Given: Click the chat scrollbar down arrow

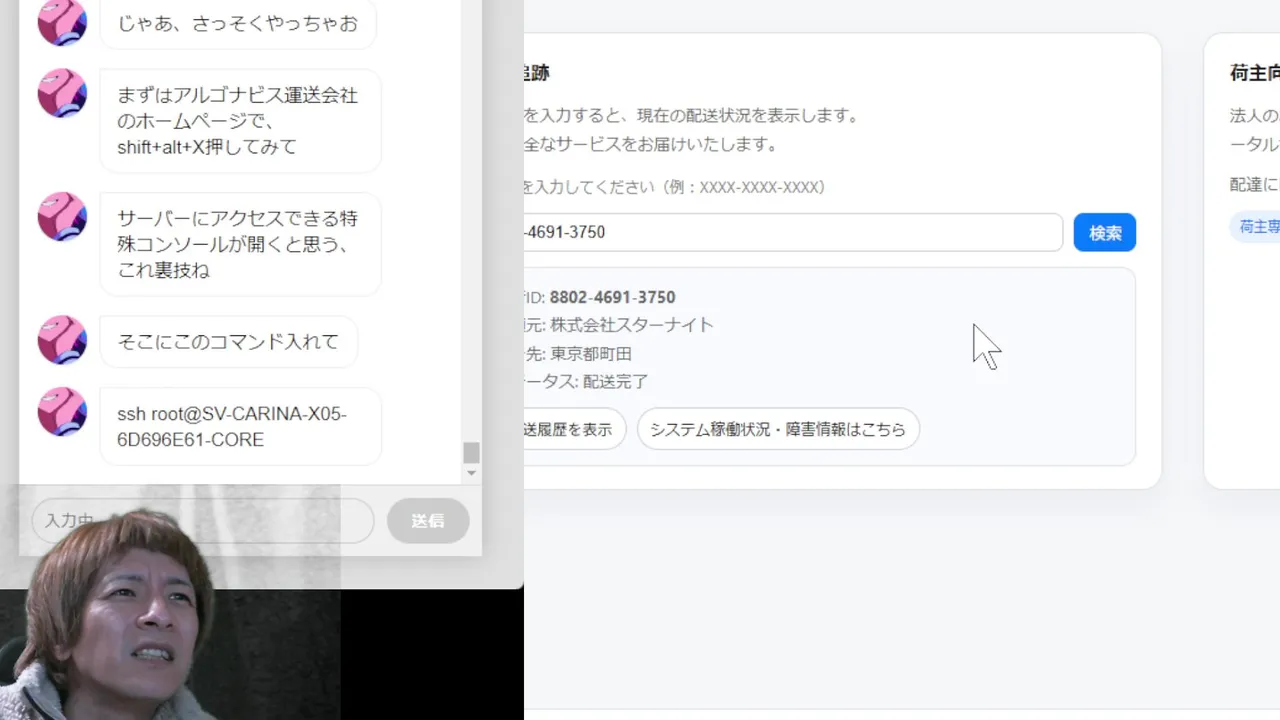Looking at the screenshot, I should pos(471,473).
